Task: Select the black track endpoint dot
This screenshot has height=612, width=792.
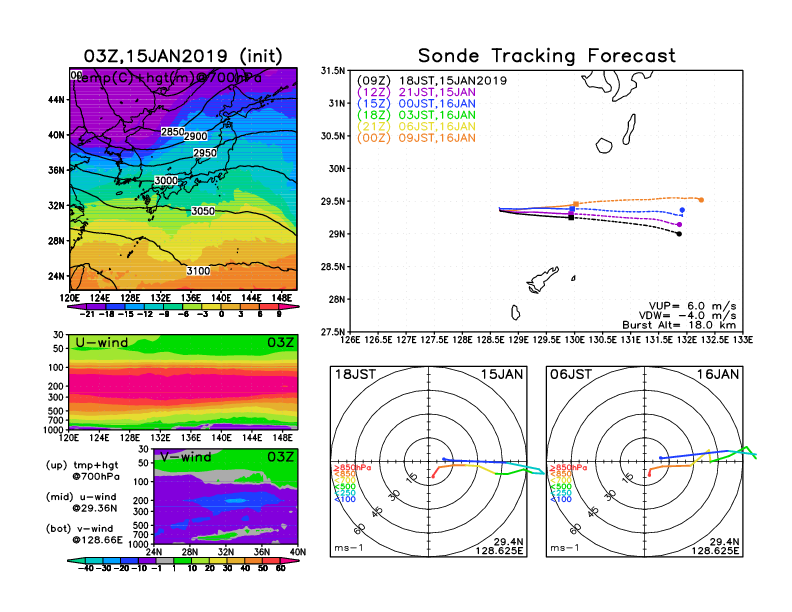Action: point(679,234)
